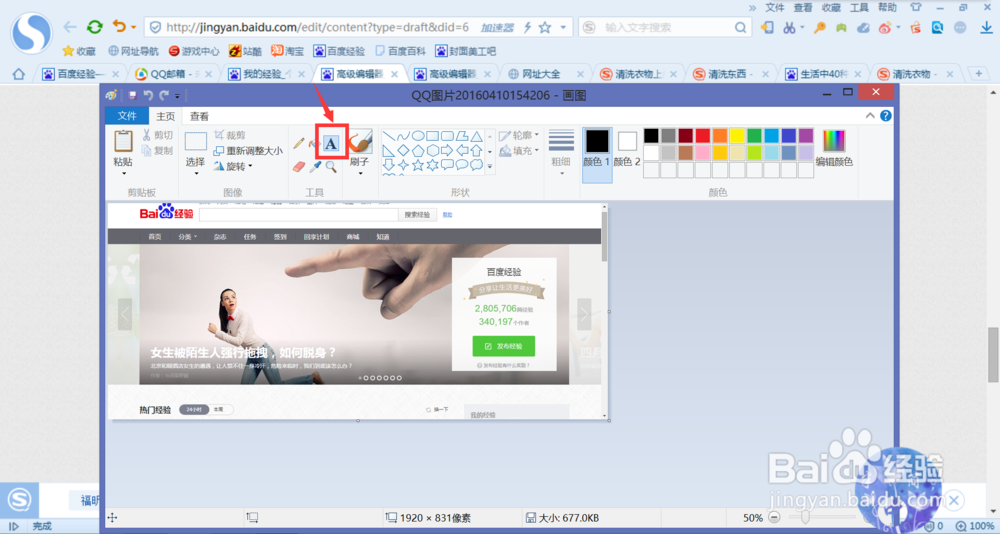Open a new browser tab with plus button
This screenshot has height=534, width=1000.
coord(979,74)
